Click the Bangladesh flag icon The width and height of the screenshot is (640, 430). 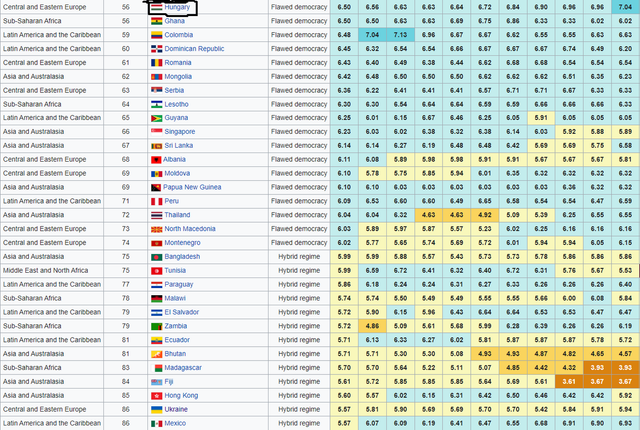click(157, 257)
